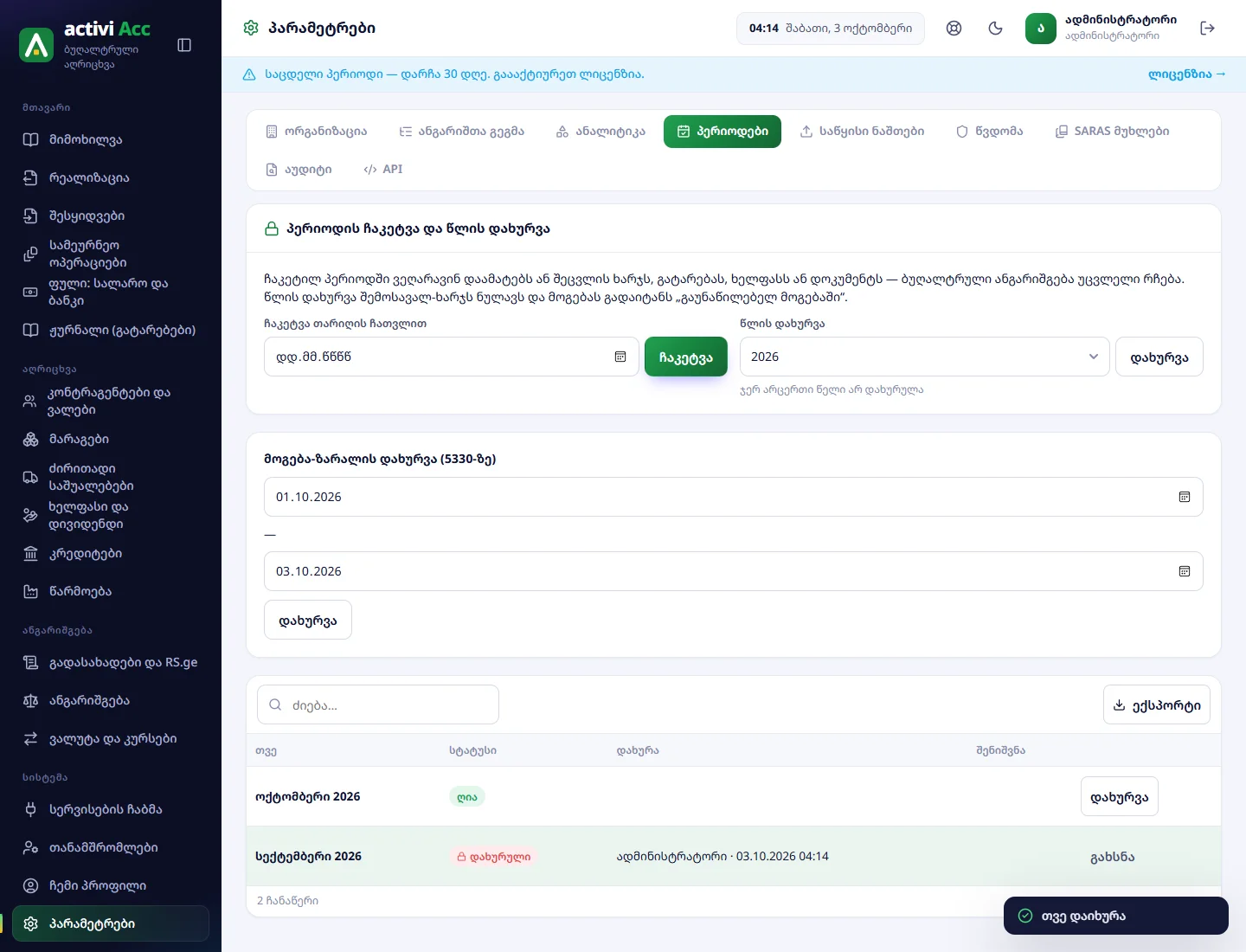Image resolution: width=1246 pixels, height=952 pixels.
Task: Open calendar picker for 03.10.2026 field
Action: (1185, 571)
